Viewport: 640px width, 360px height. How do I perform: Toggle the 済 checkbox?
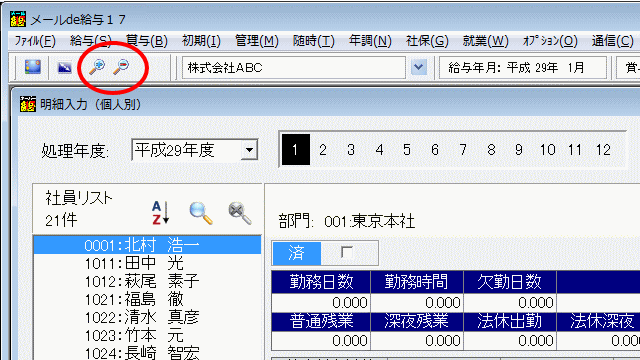[347, 253]
